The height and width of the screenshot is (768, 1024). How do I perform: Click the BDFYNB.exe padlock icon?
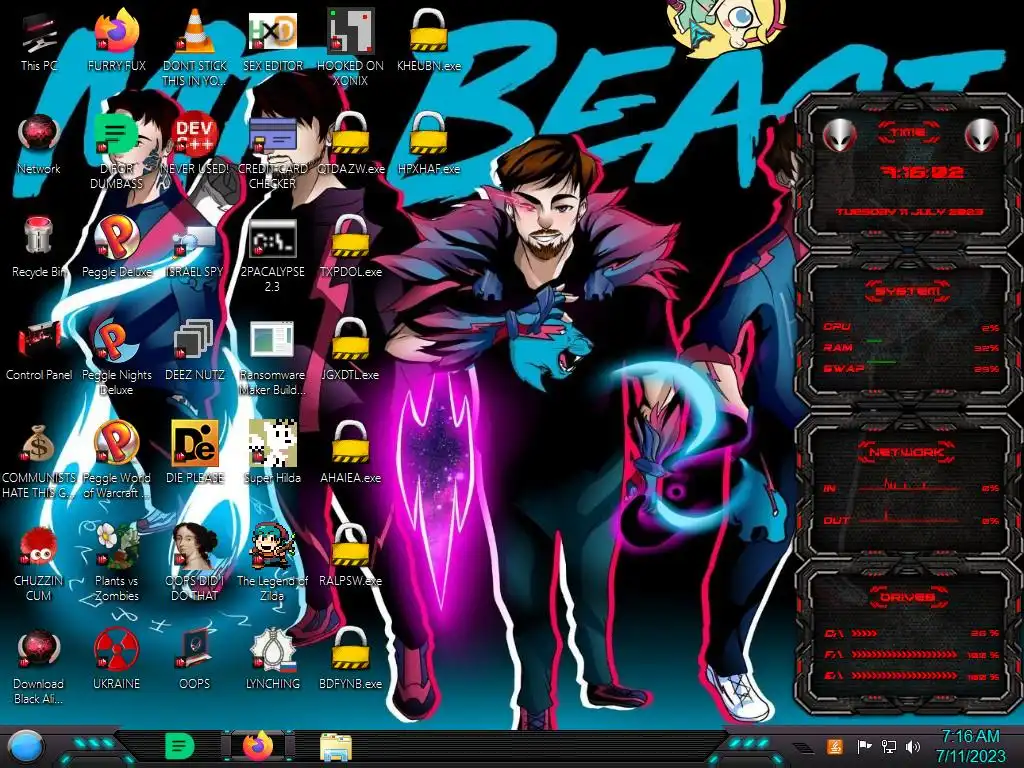click(x=351, y=660)
